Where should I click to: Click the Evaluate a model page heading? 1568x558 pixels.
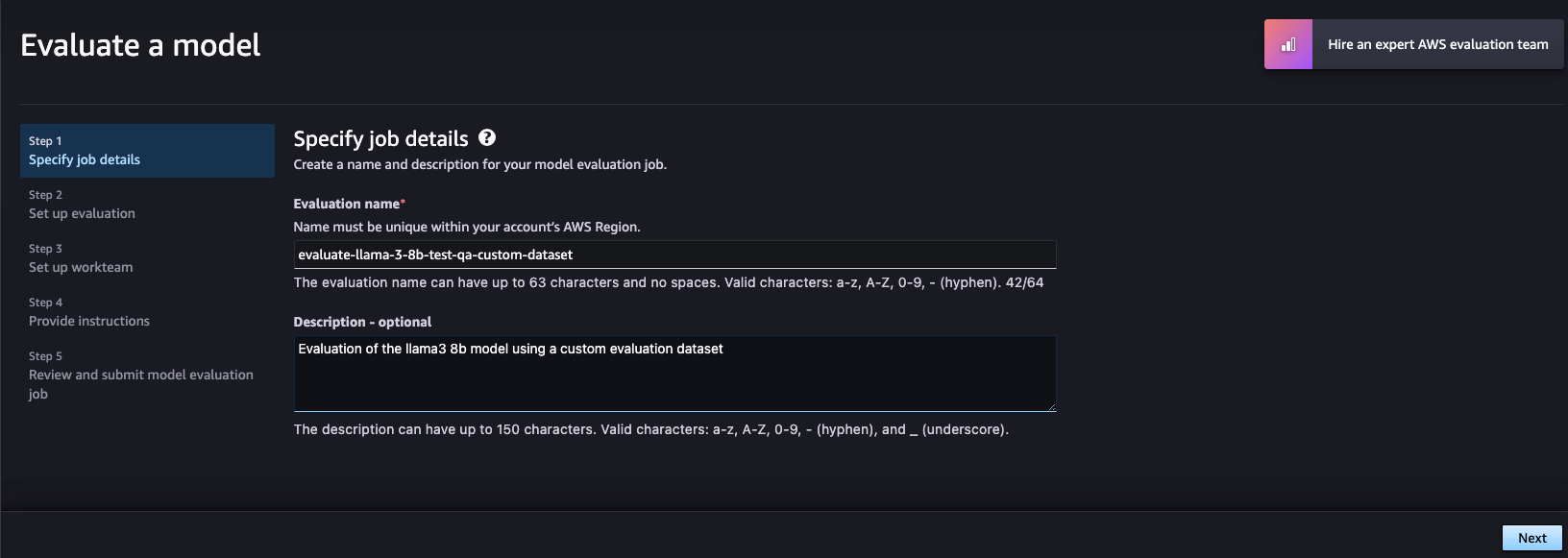pyautogui.click(x=140, y=45)
